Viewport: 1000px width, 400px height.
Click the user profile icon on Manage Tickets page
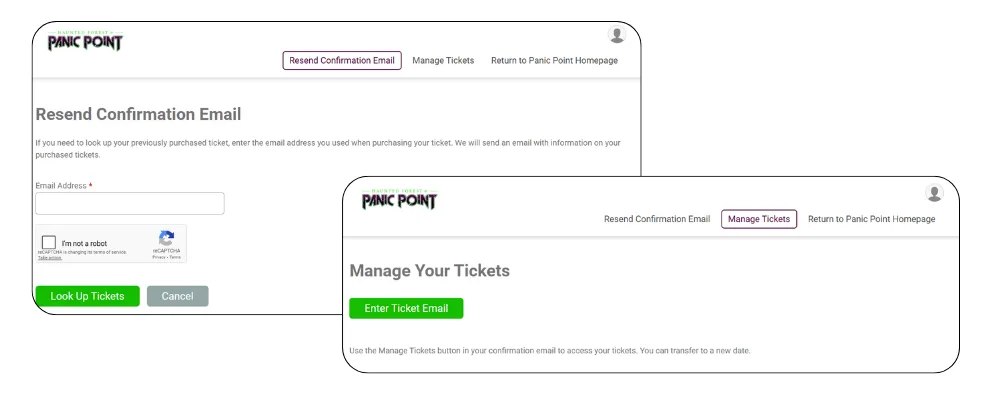pos(935,194)
